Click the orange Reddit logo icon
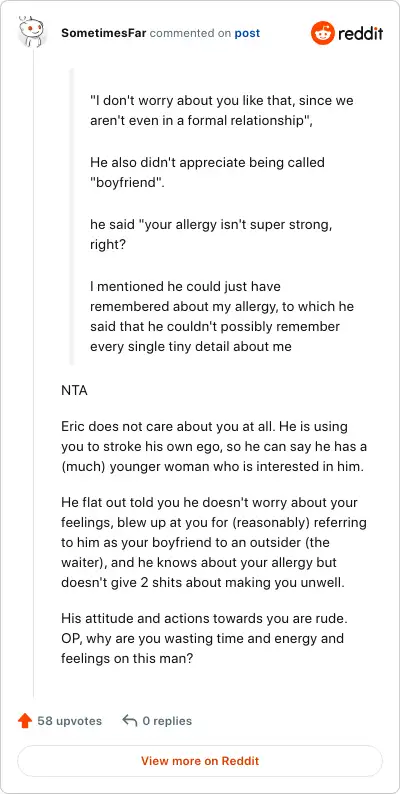This screenshot has width=400, height=794. pyautogui.click(x=323, y=33)
